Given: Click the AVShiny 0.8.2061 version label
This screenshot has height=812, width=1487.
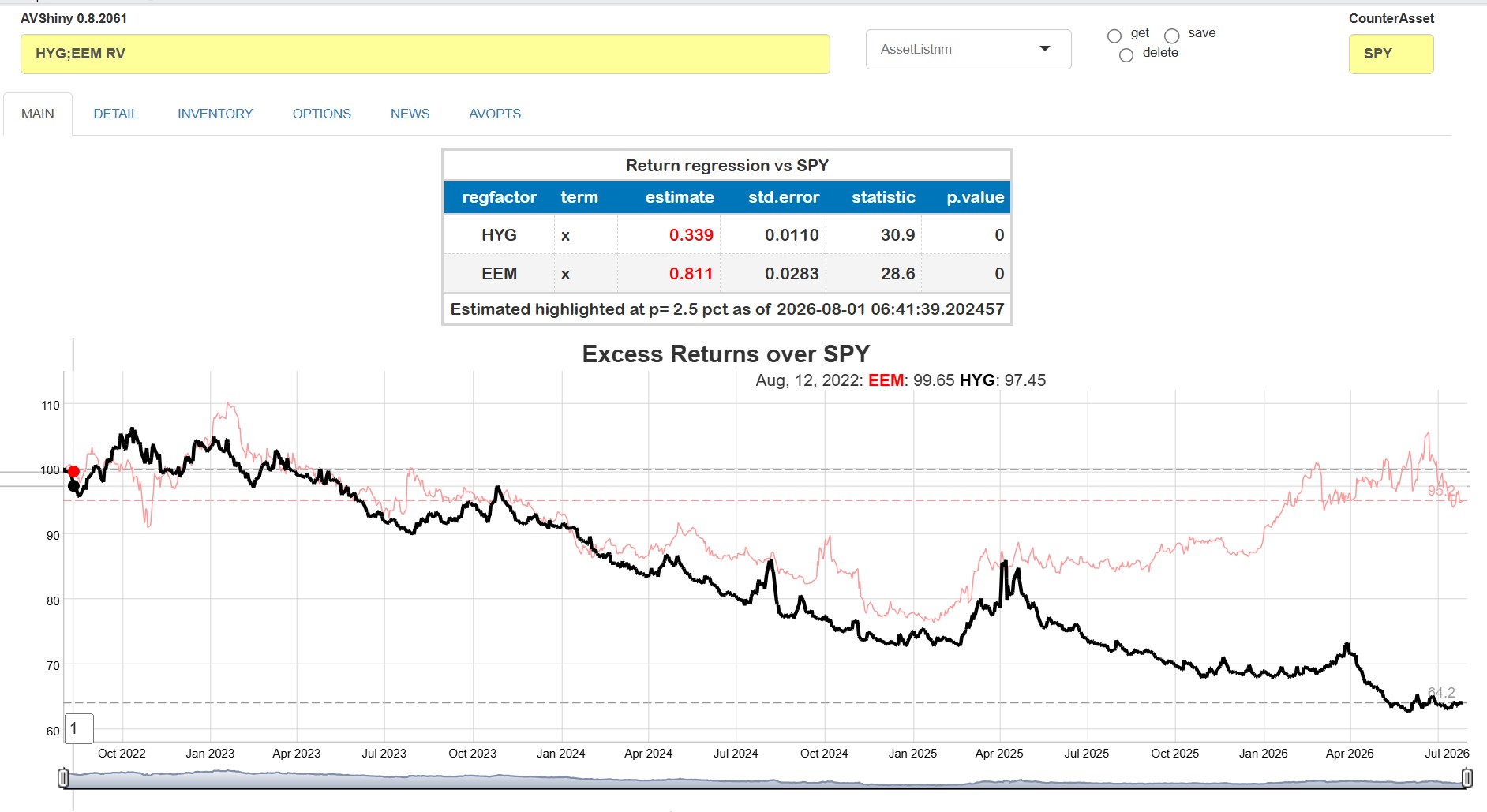Looking at the screenshot, I should point(73,18).
